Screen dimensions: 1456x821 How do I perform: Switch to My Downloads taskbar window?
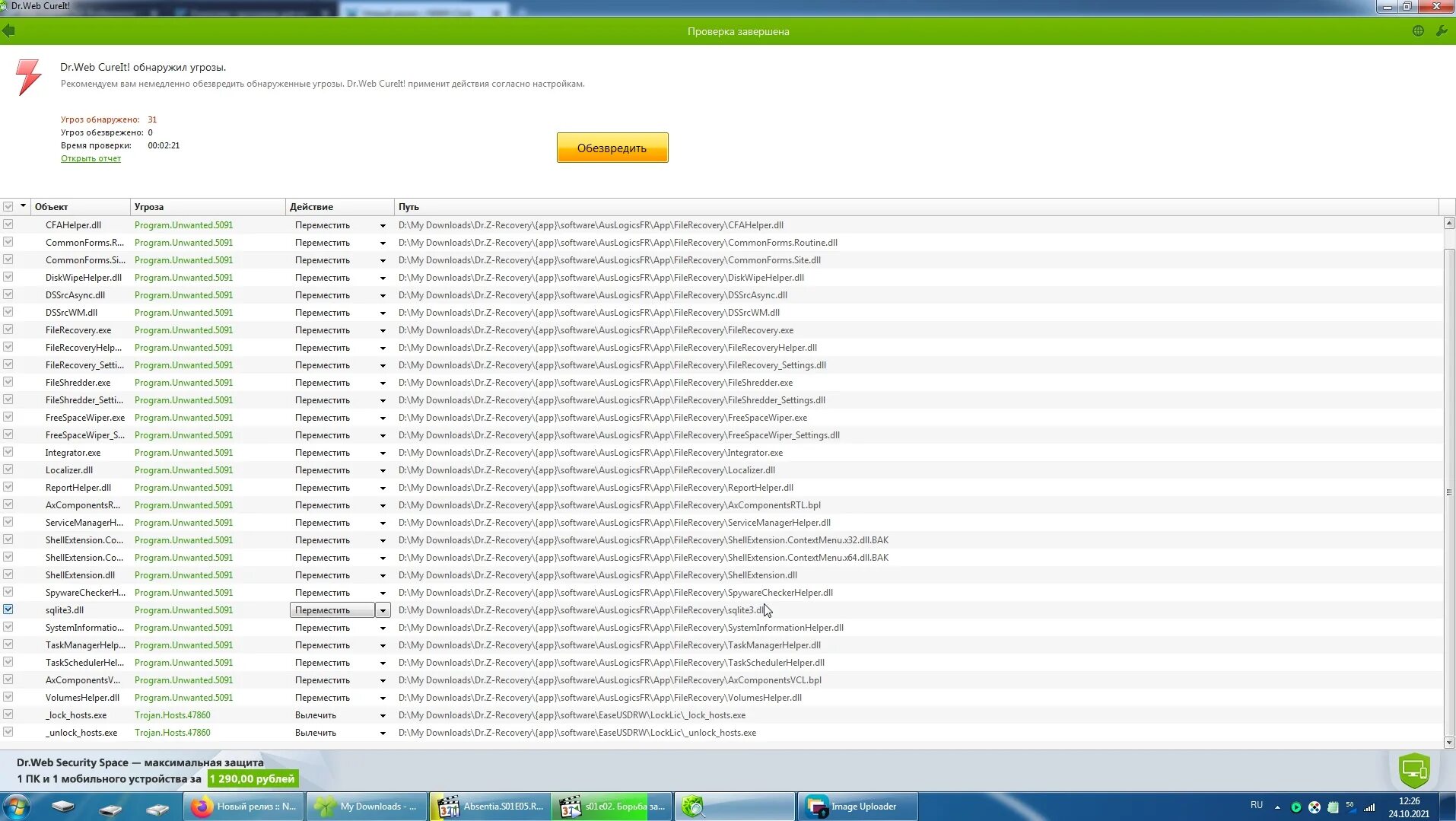tap(367, 807)
